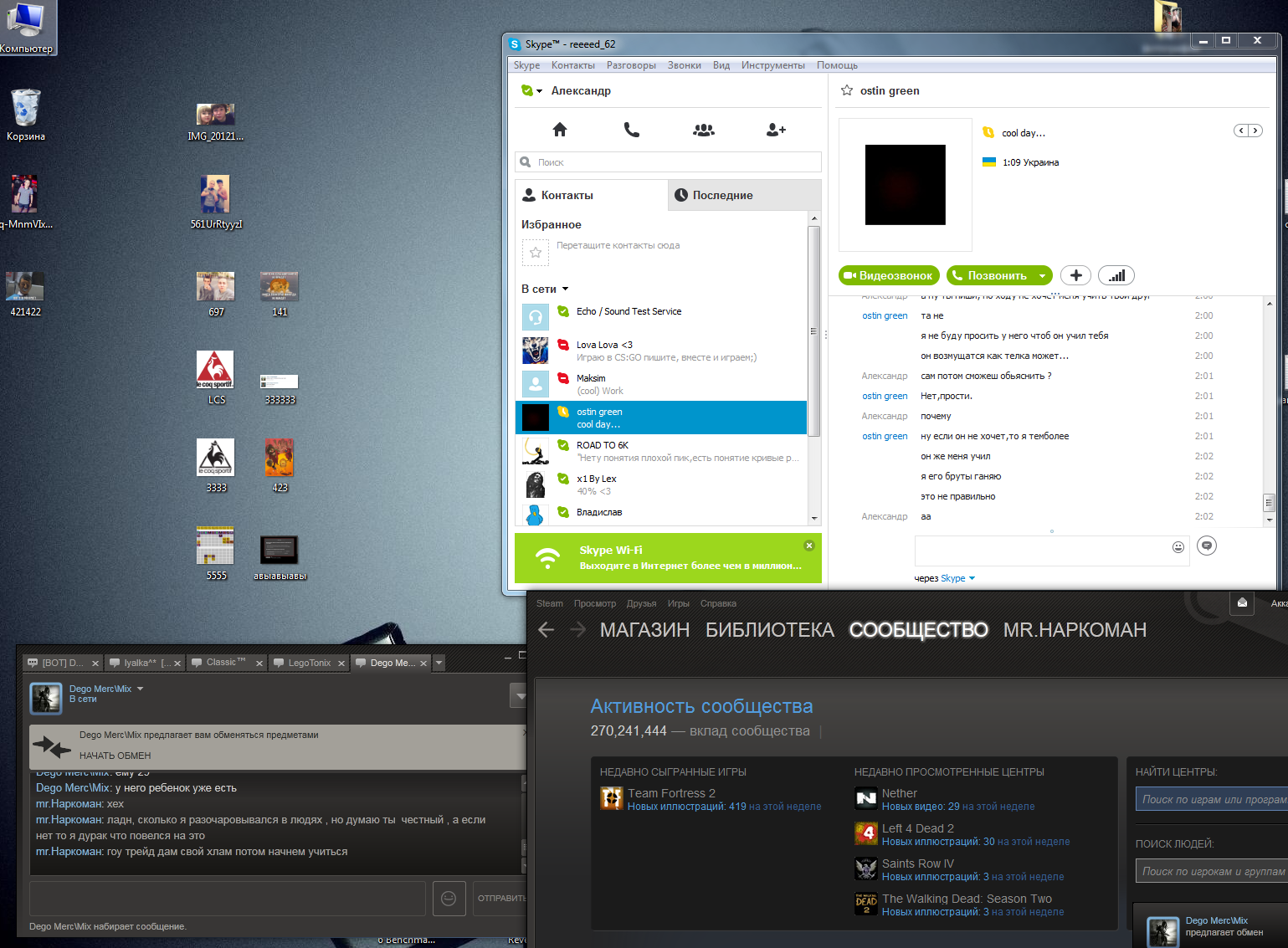Viewport: 1288px width, 948px height.
Task: Go forward in Steam with the right arrow
Action: point(577,630)
